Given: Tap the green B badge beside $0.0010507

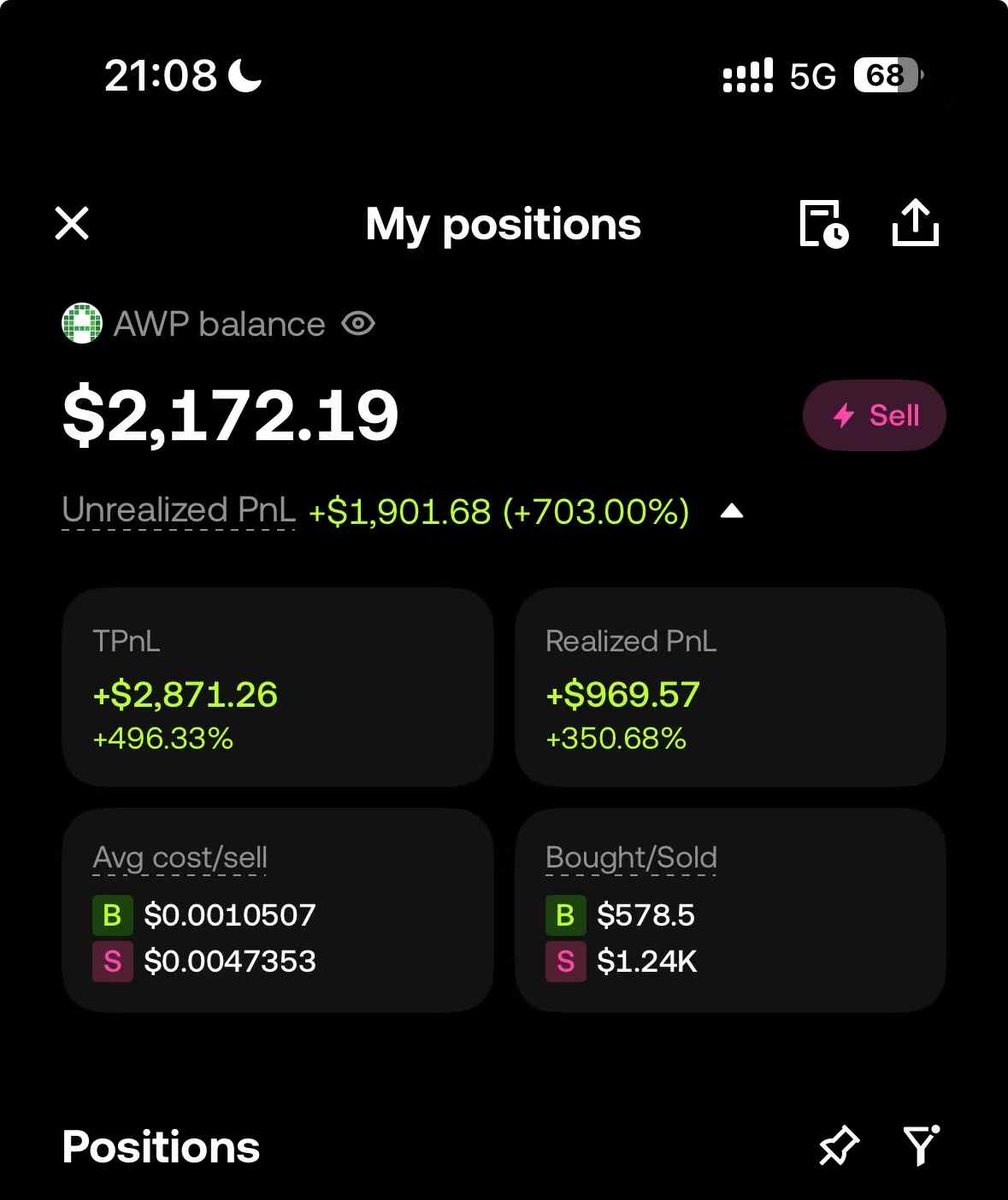Looking at the screenshot, I should pos(113,915).
